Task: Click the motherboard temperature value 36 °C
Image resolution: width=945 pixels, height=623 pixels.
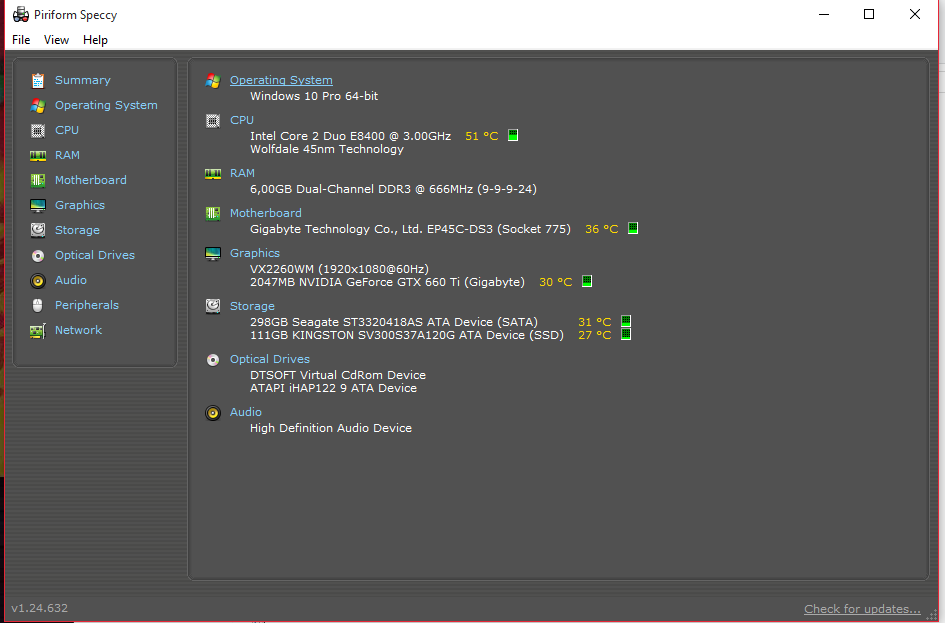Action: (x=601, y=229)
